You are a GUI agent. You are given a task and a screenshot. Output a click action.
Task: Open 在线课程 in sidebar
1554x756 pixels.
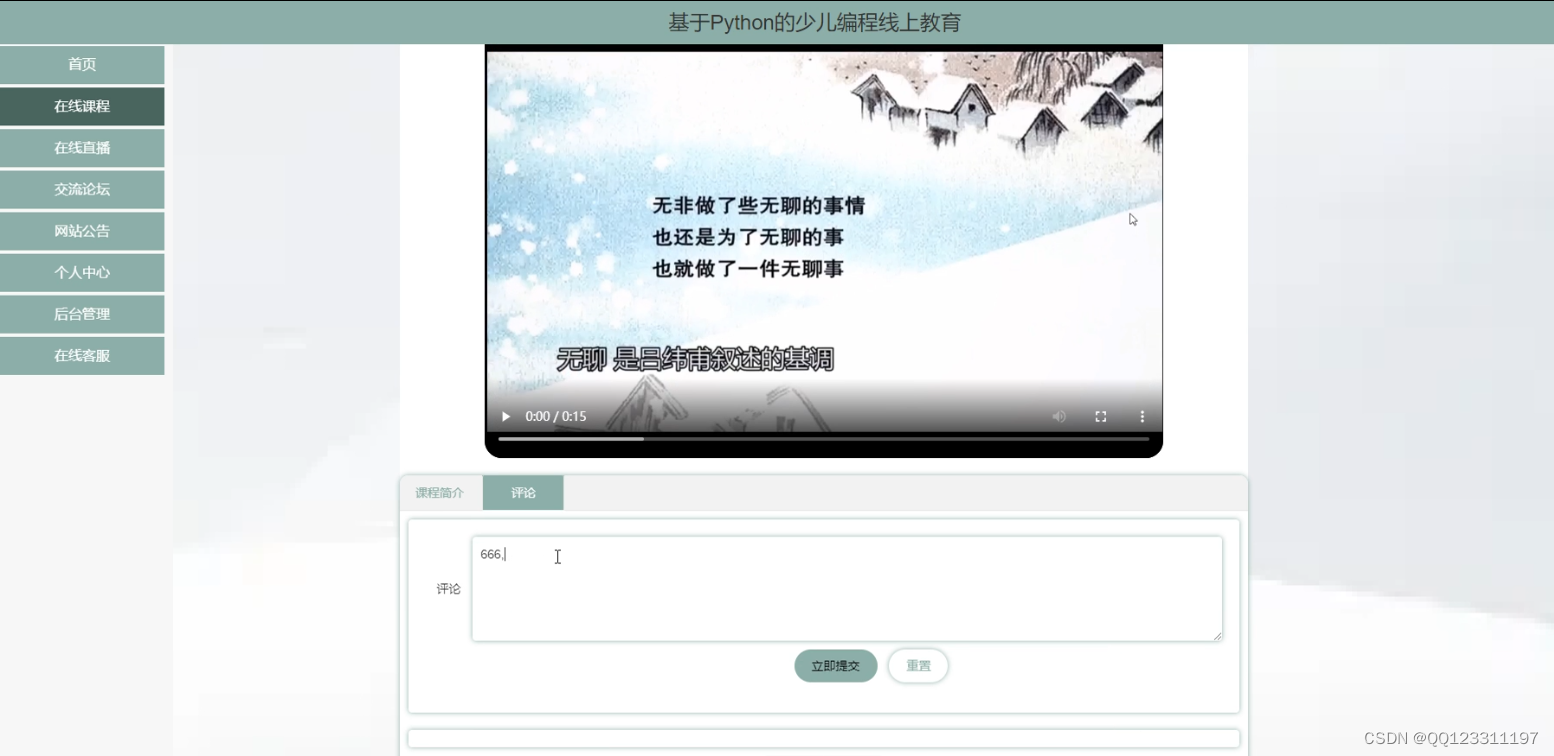click(82, 106)
